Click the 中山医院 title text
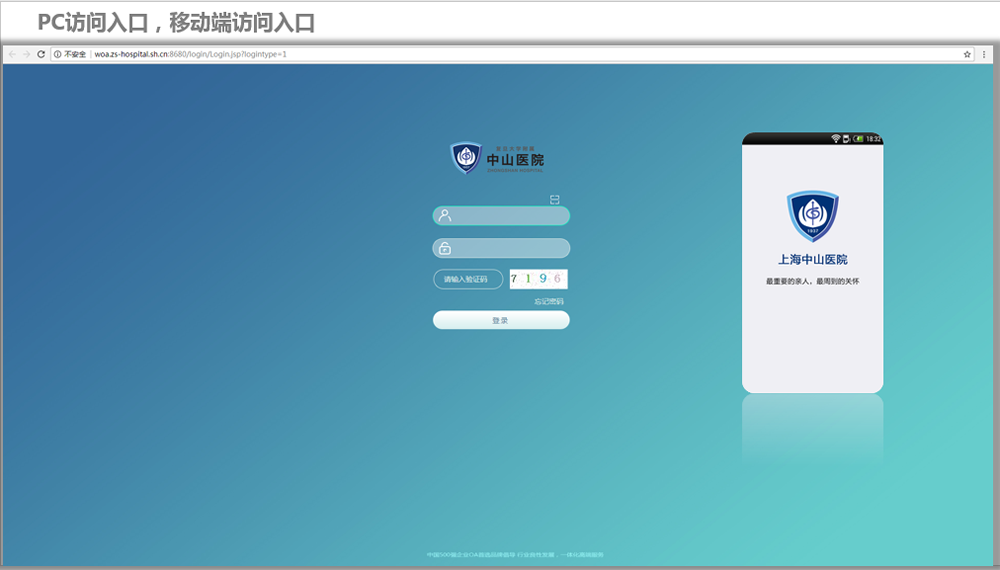This screenshot has height=570, width=1000. [x=515, y=159]
